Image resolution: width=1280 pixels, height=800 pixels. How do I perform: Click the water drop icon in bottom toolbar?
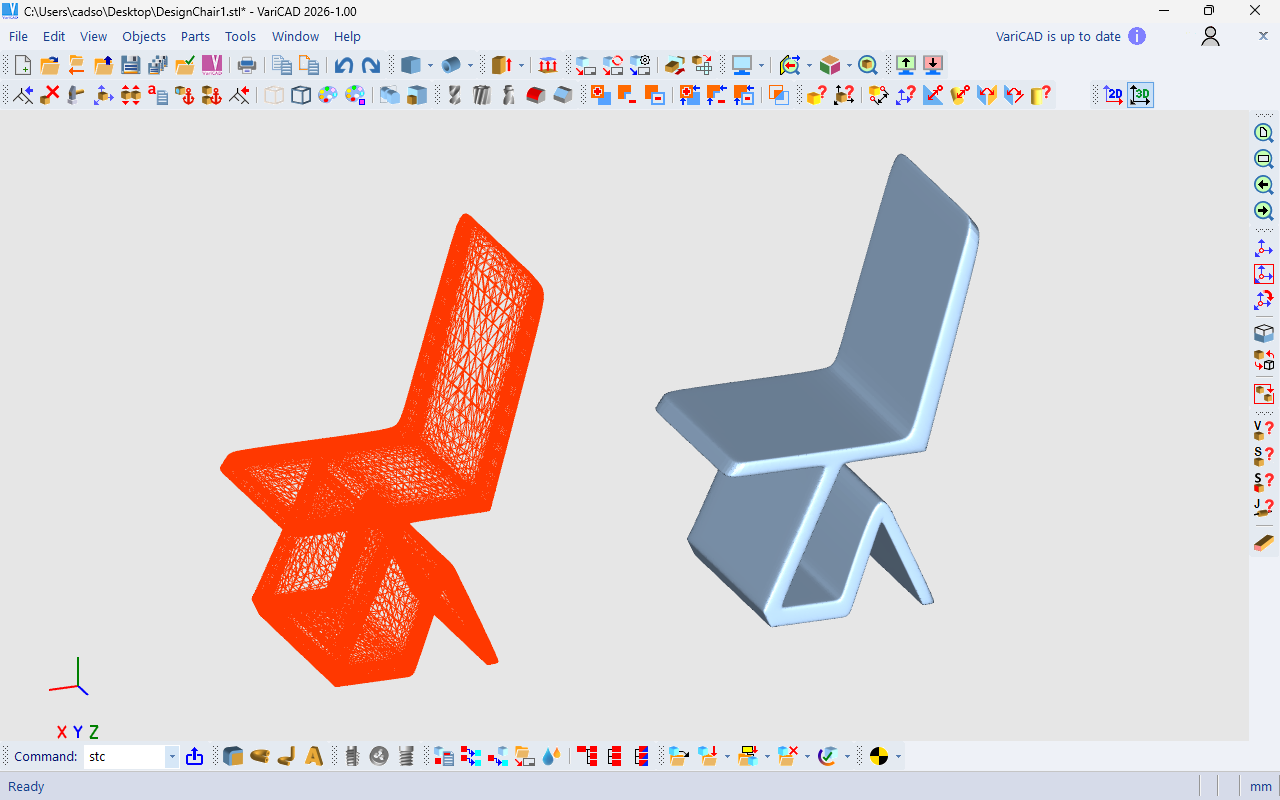(551, 757)
